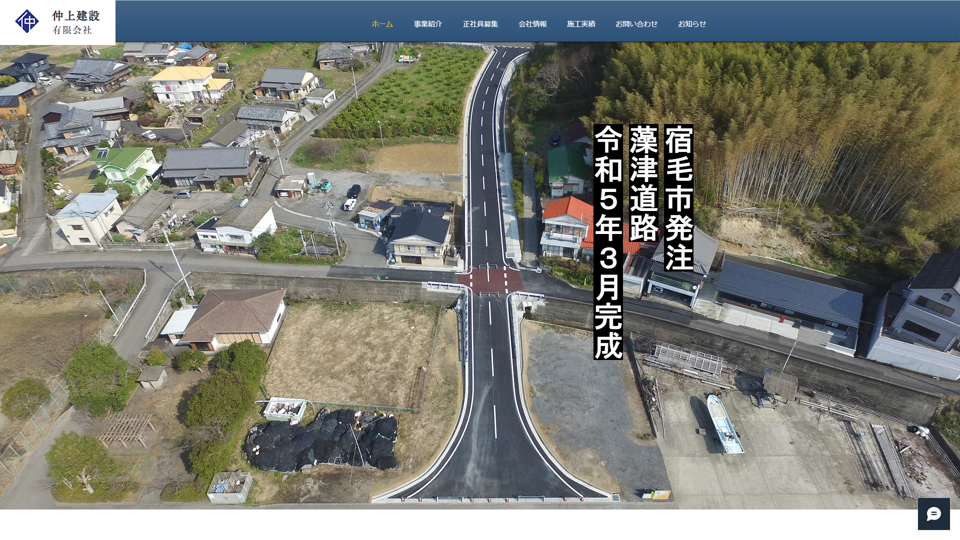Select 正社員募集 in the navigation bar
Screen dimensions: 960x540
(x=480, y=24)
